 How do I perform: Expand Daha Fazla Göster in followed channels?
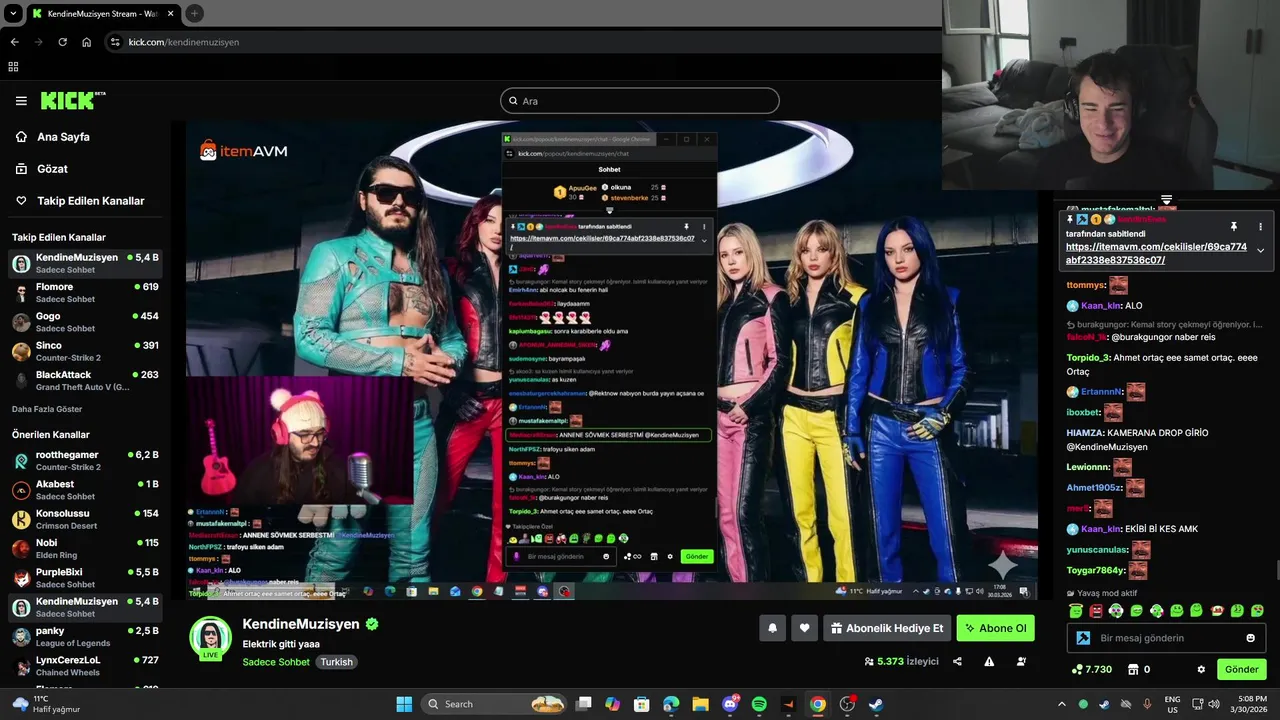click(47, 409)
